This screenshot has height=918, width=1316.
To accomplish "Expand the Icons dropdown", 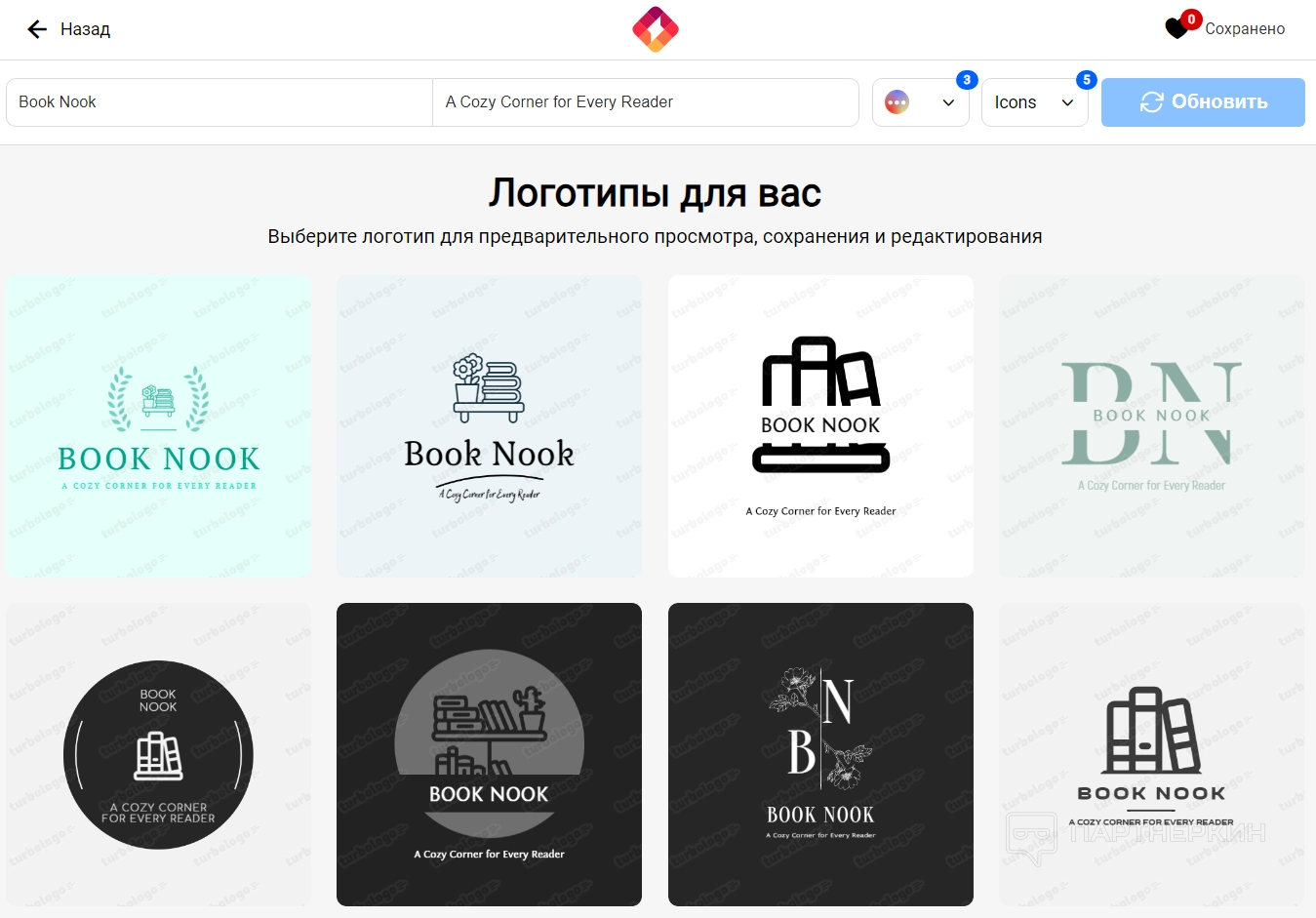I will [x=1034, y=102].
